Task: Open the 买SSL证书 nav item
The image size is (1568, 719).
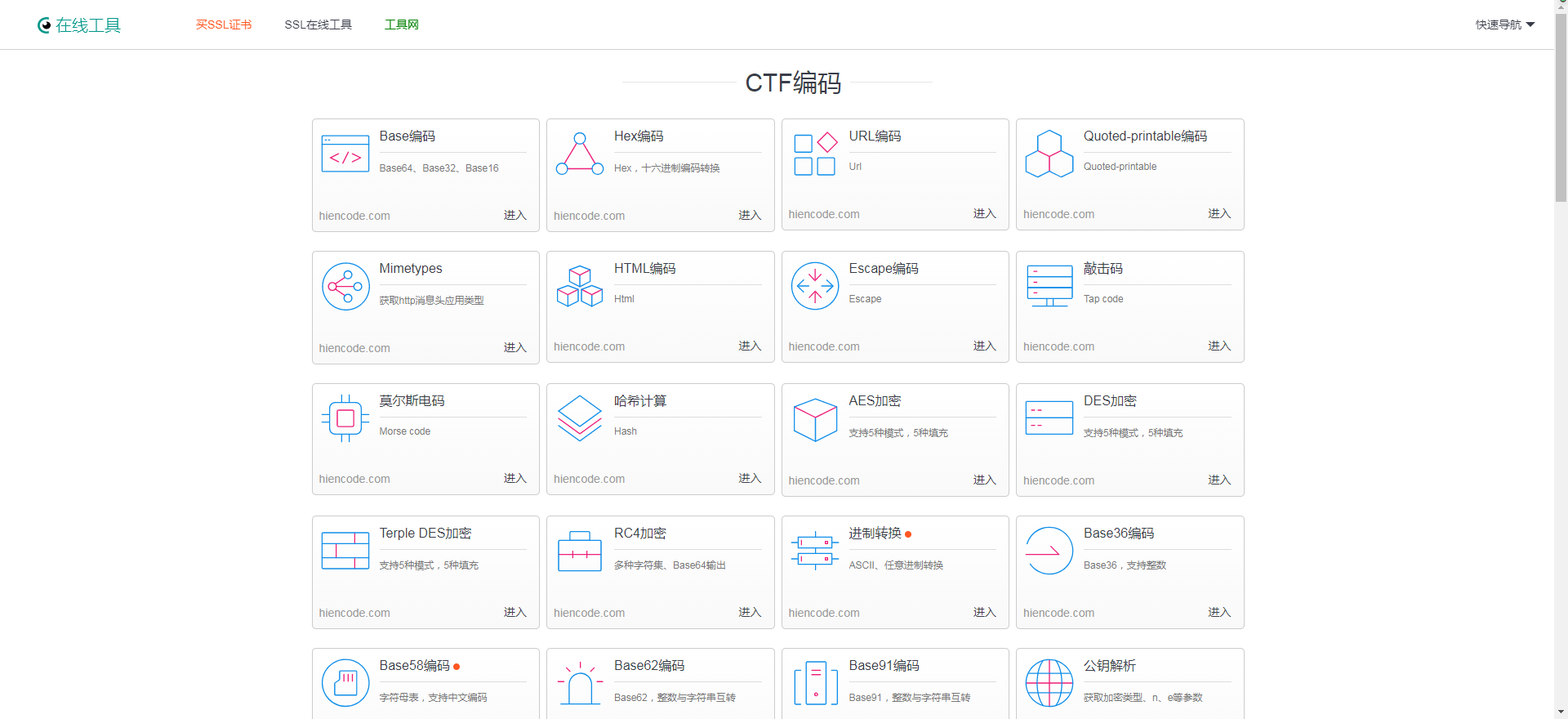Action: 224,25
